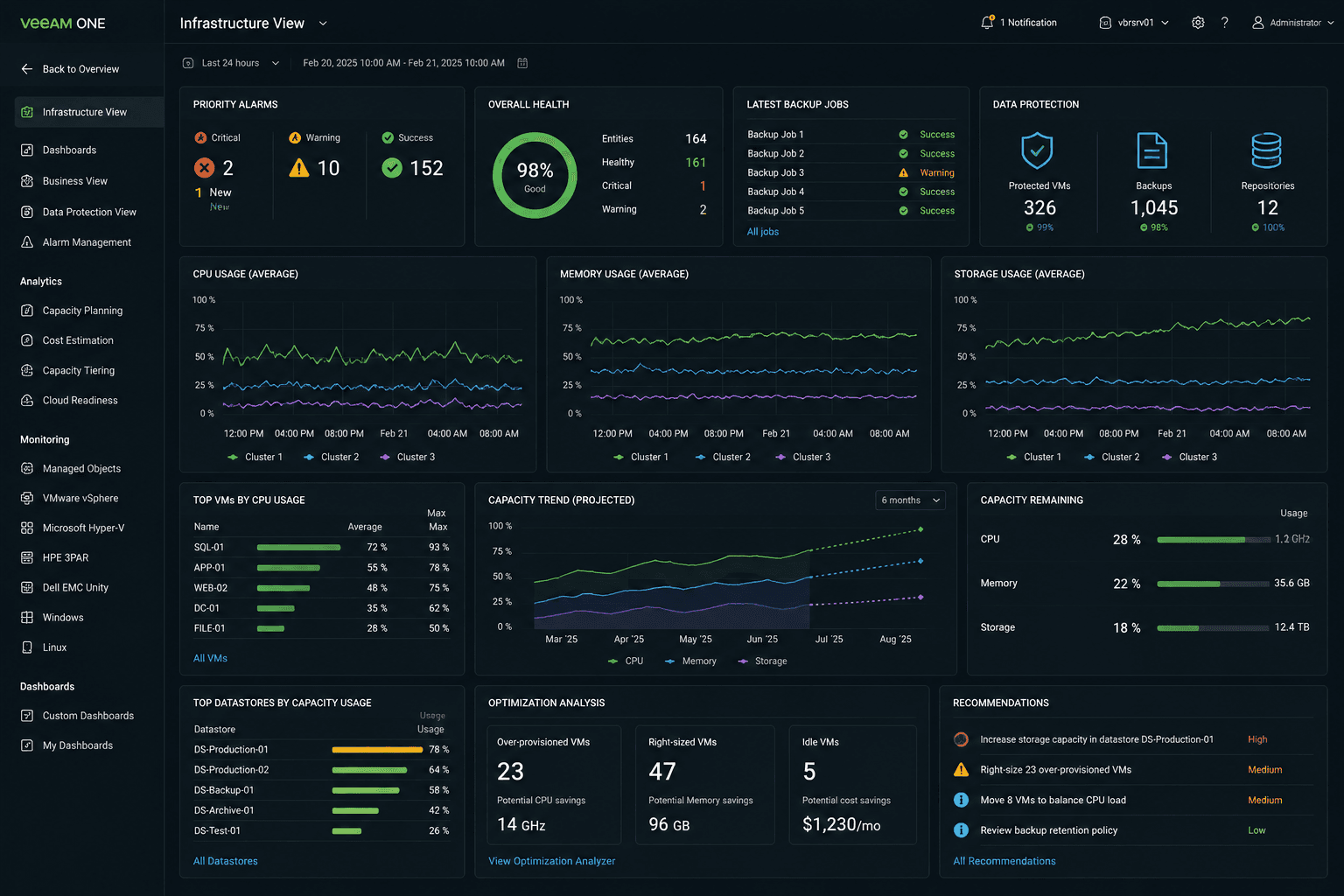Click the All Recommendations link
The image size is (1344, 896).
1004,861
